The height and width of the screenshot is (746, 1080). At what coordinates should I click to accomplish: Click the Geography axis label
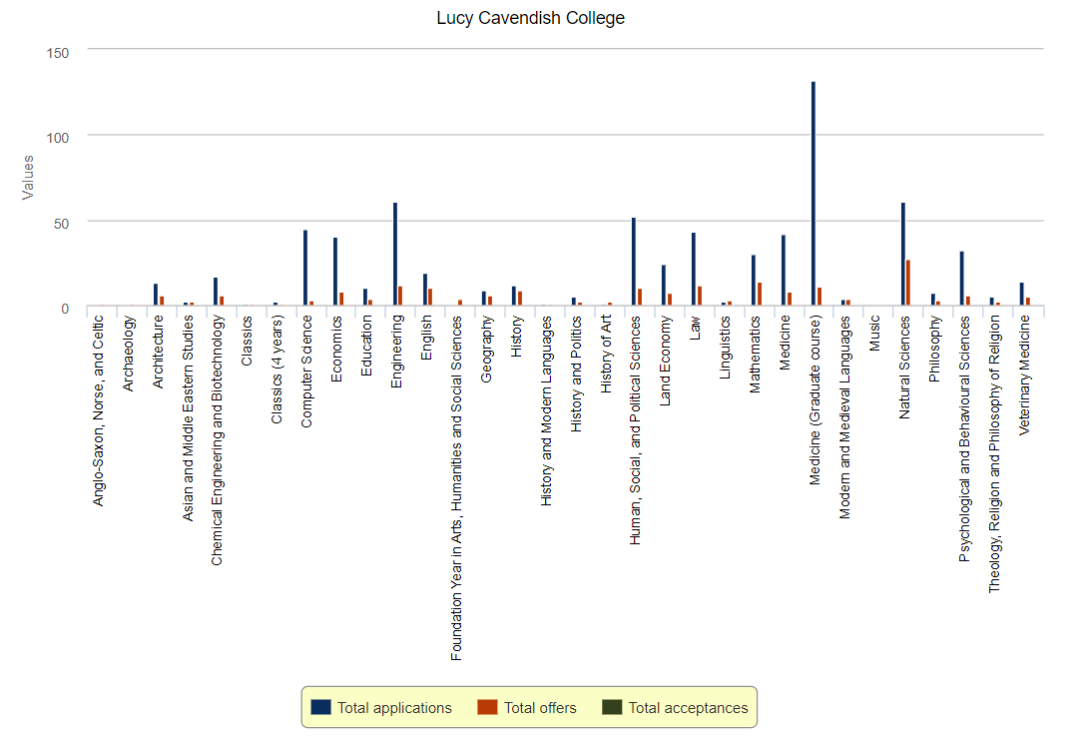pos(486,349)
